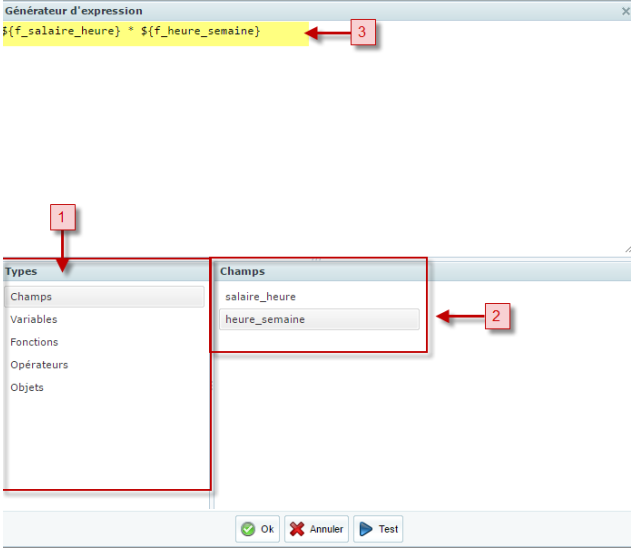The image size is (631, 548).
Task: Click the highlighted expression text line
Action: tap(130, 33)
